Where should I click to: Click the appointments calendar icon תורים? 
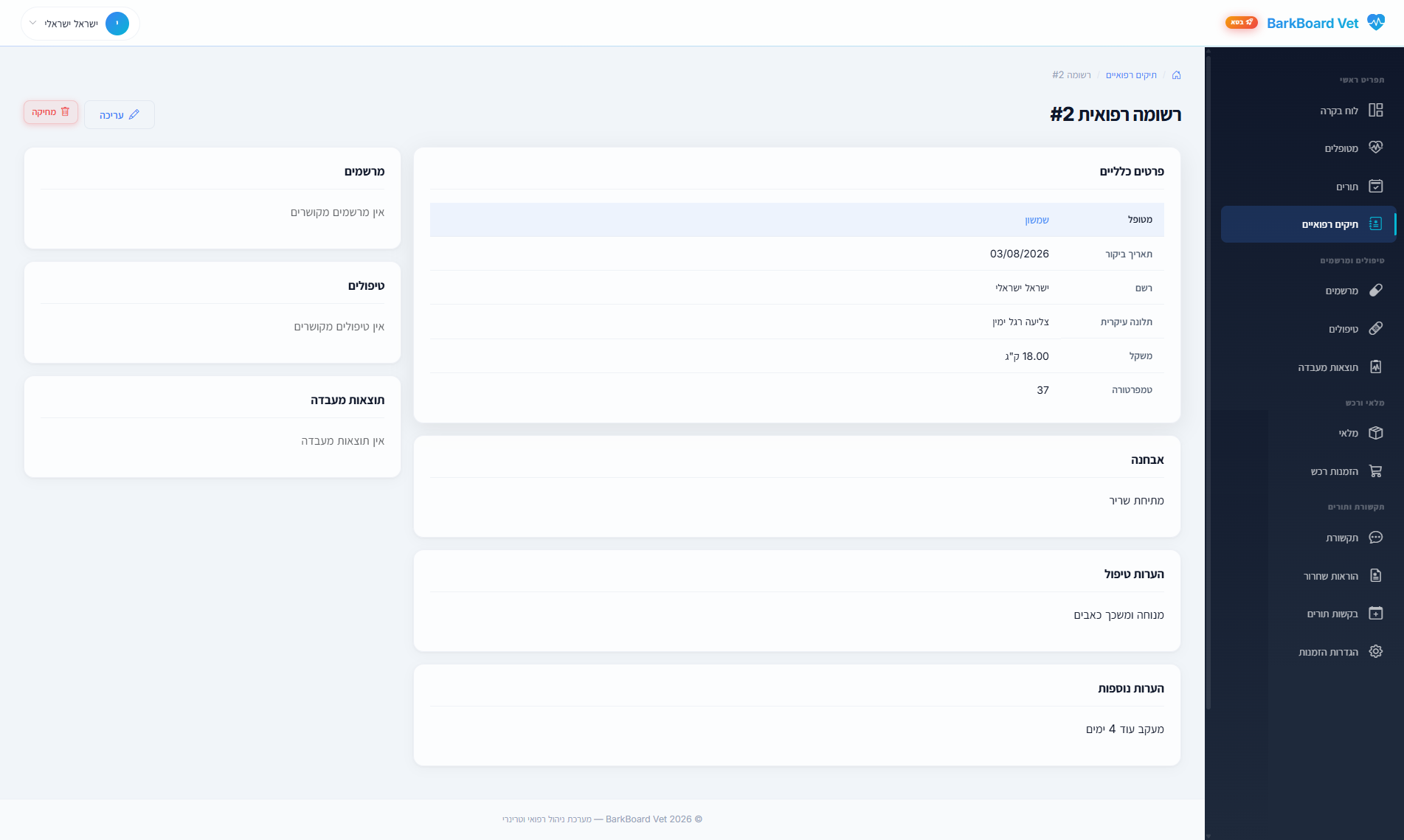coord(1375,186)
